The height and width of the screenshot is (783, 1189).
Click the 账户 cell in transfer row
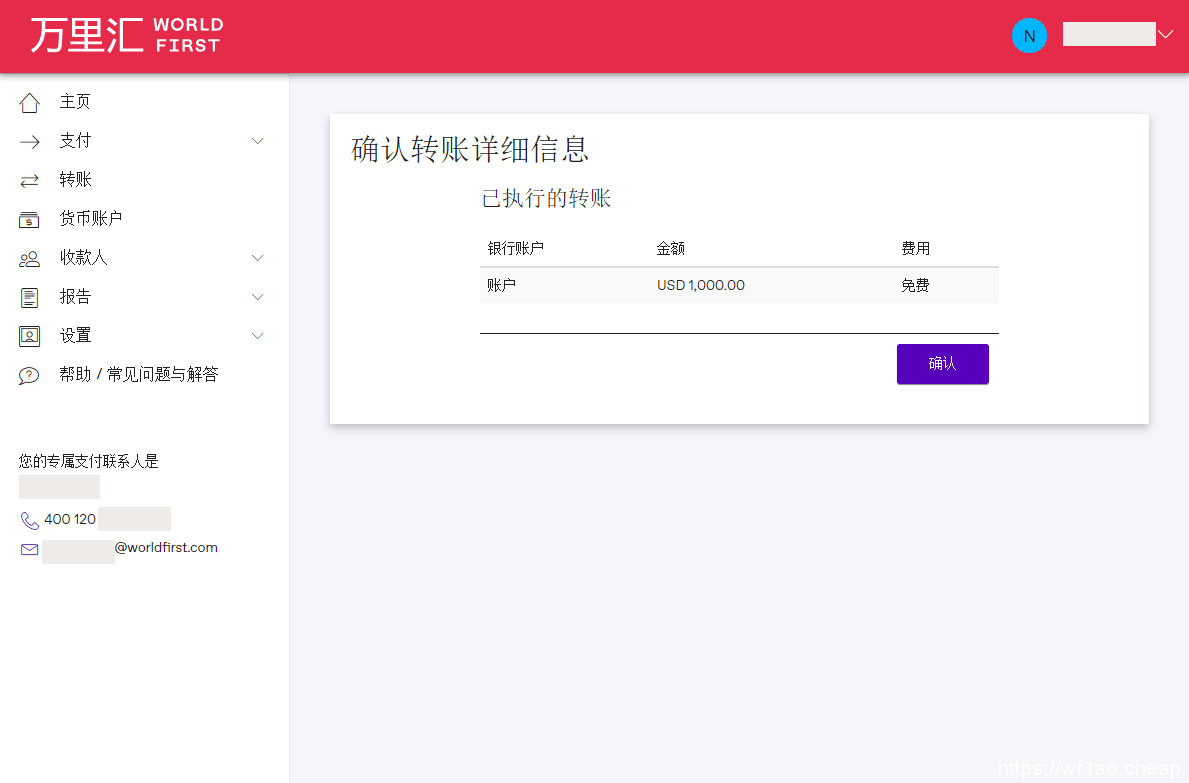pos(501,286)
